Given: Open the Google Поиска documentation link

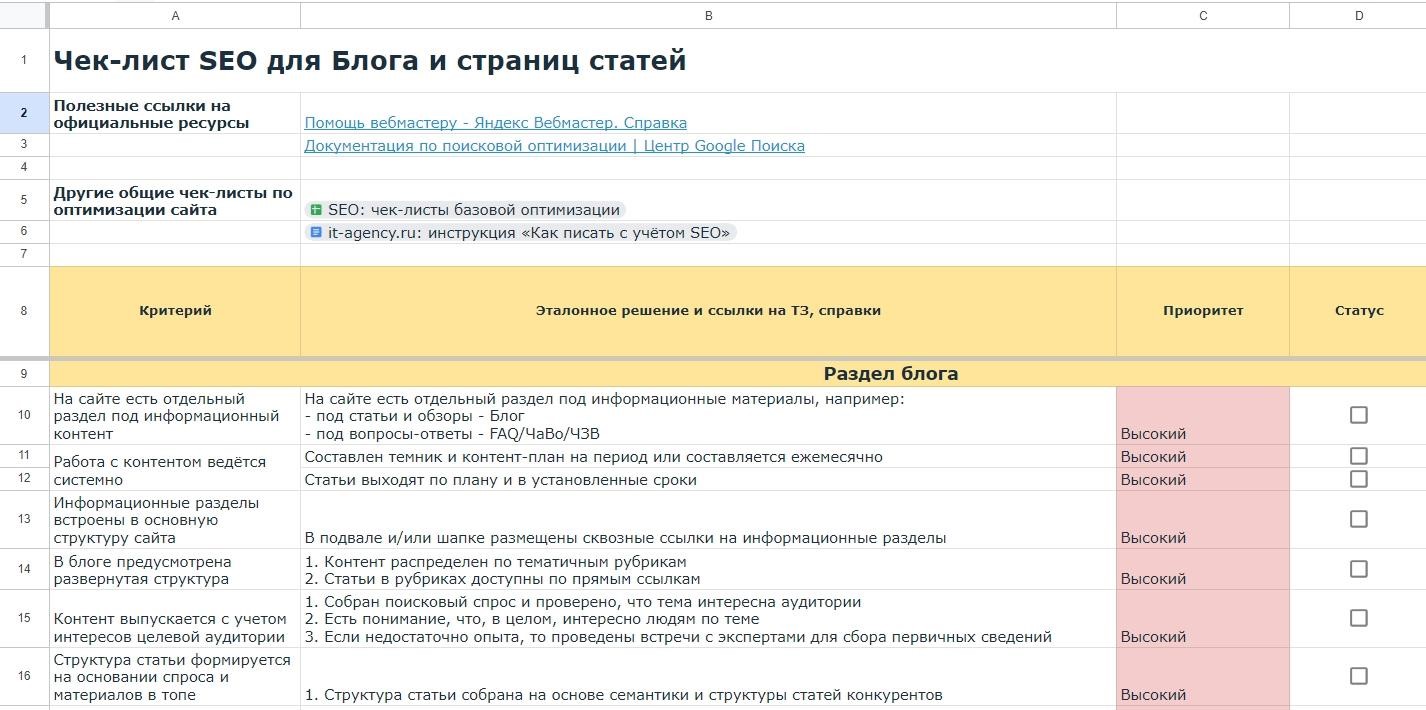Looking at the screenshot, I should [x=554, y=146].
